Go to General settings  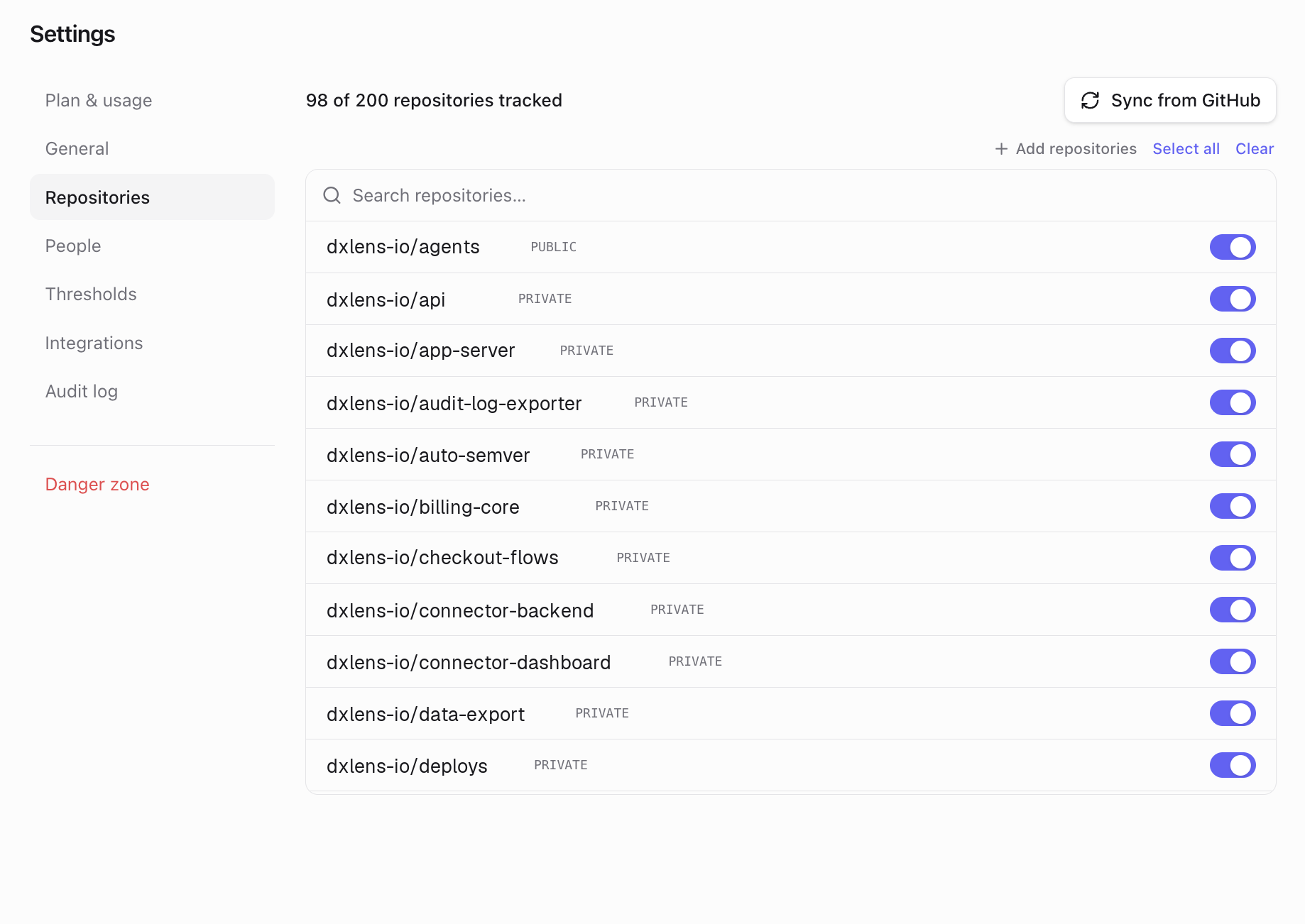(x=152, y=148)
